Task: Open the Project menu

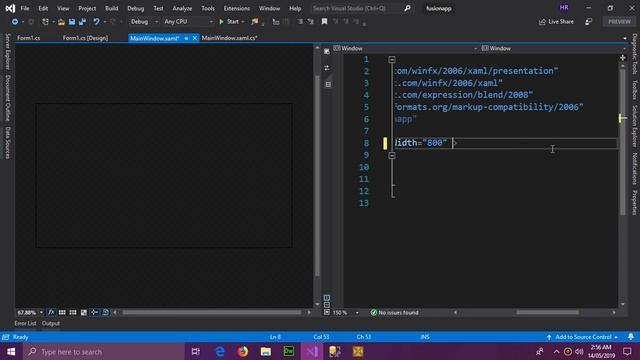Action: pos(87,8)
